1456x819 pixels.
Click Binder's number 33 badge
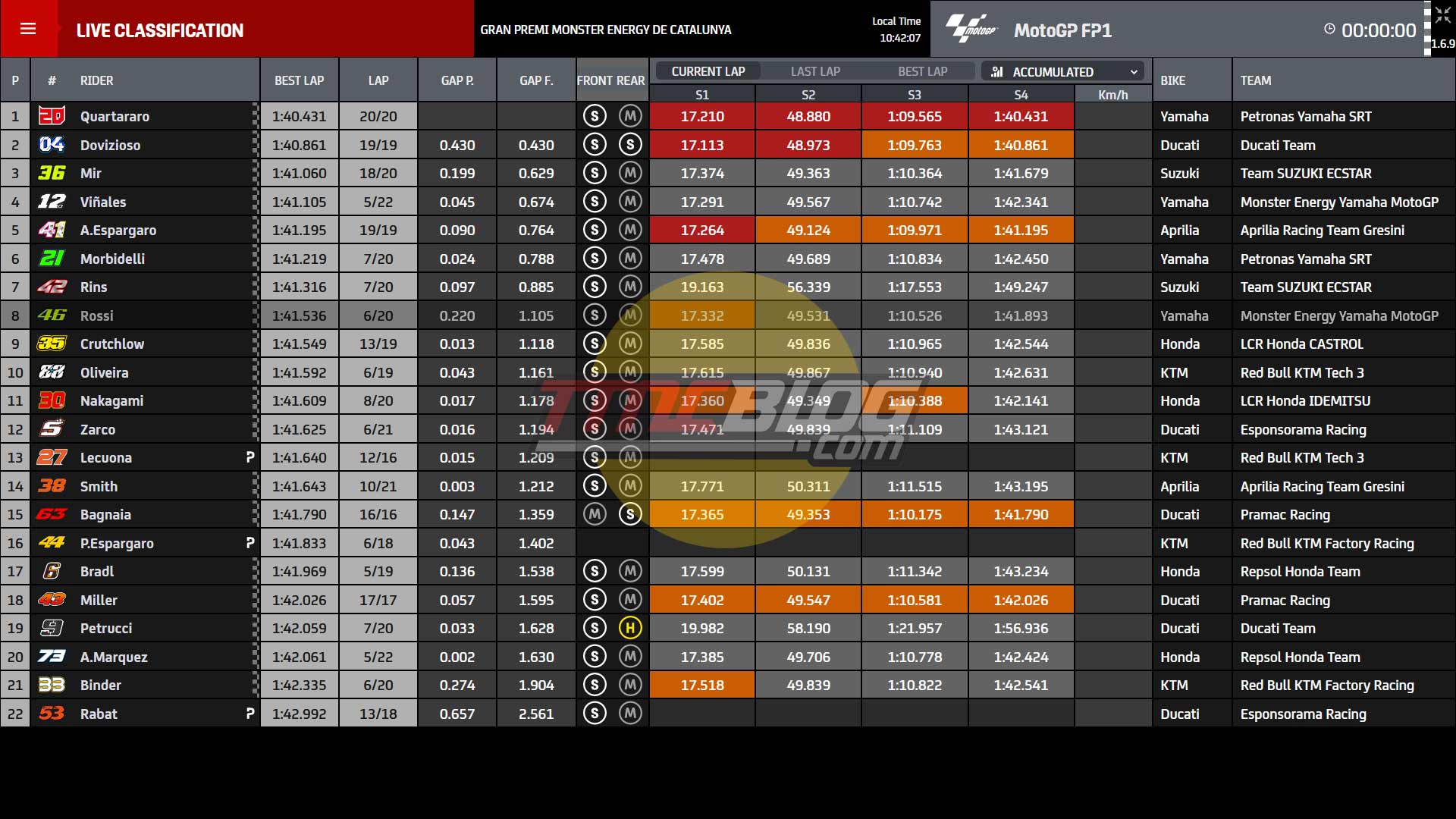pos(52,685)
